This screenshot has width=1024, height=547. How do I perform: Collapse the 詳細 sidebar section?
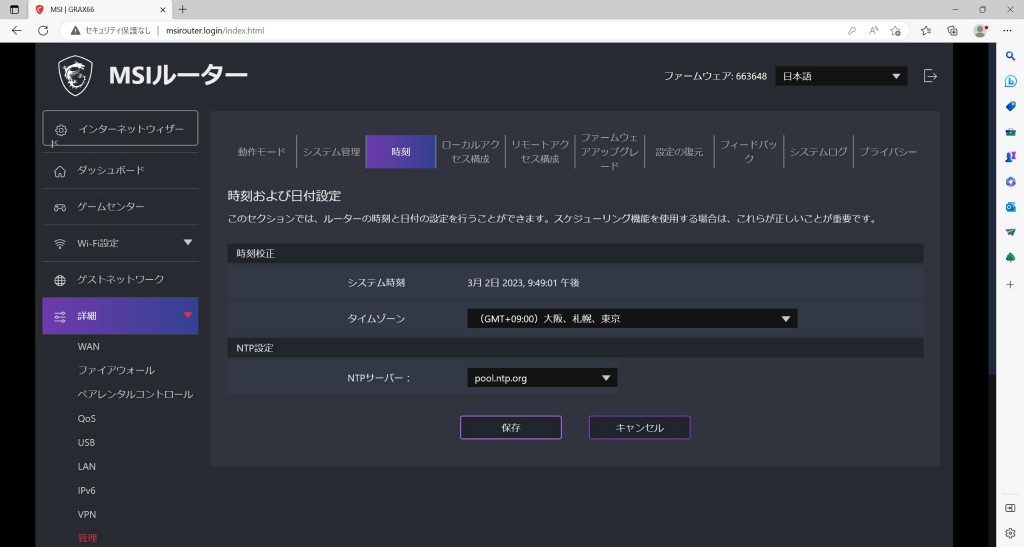(187, 316)
